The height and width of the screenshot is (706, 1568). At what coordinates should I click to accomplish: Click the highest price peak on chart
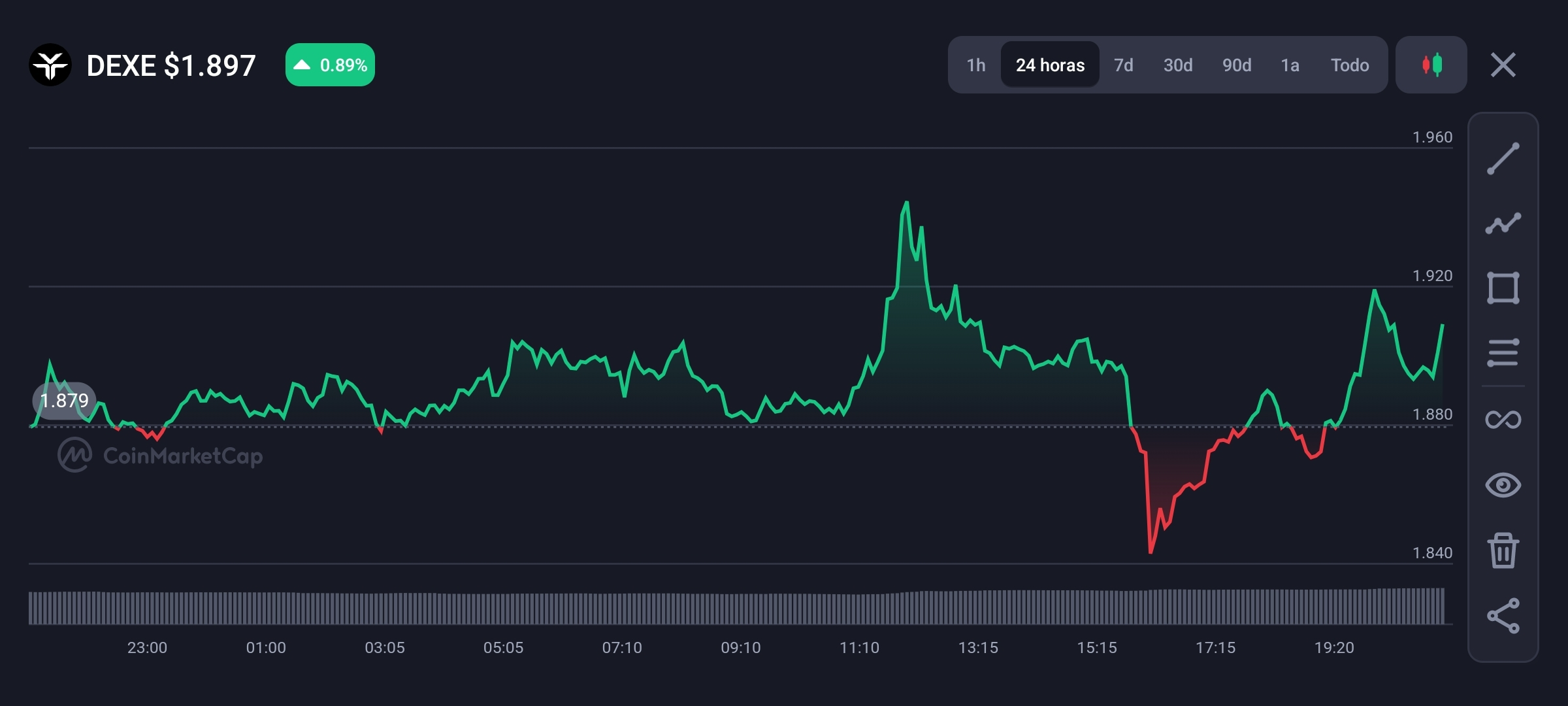(x=906, y=203)
